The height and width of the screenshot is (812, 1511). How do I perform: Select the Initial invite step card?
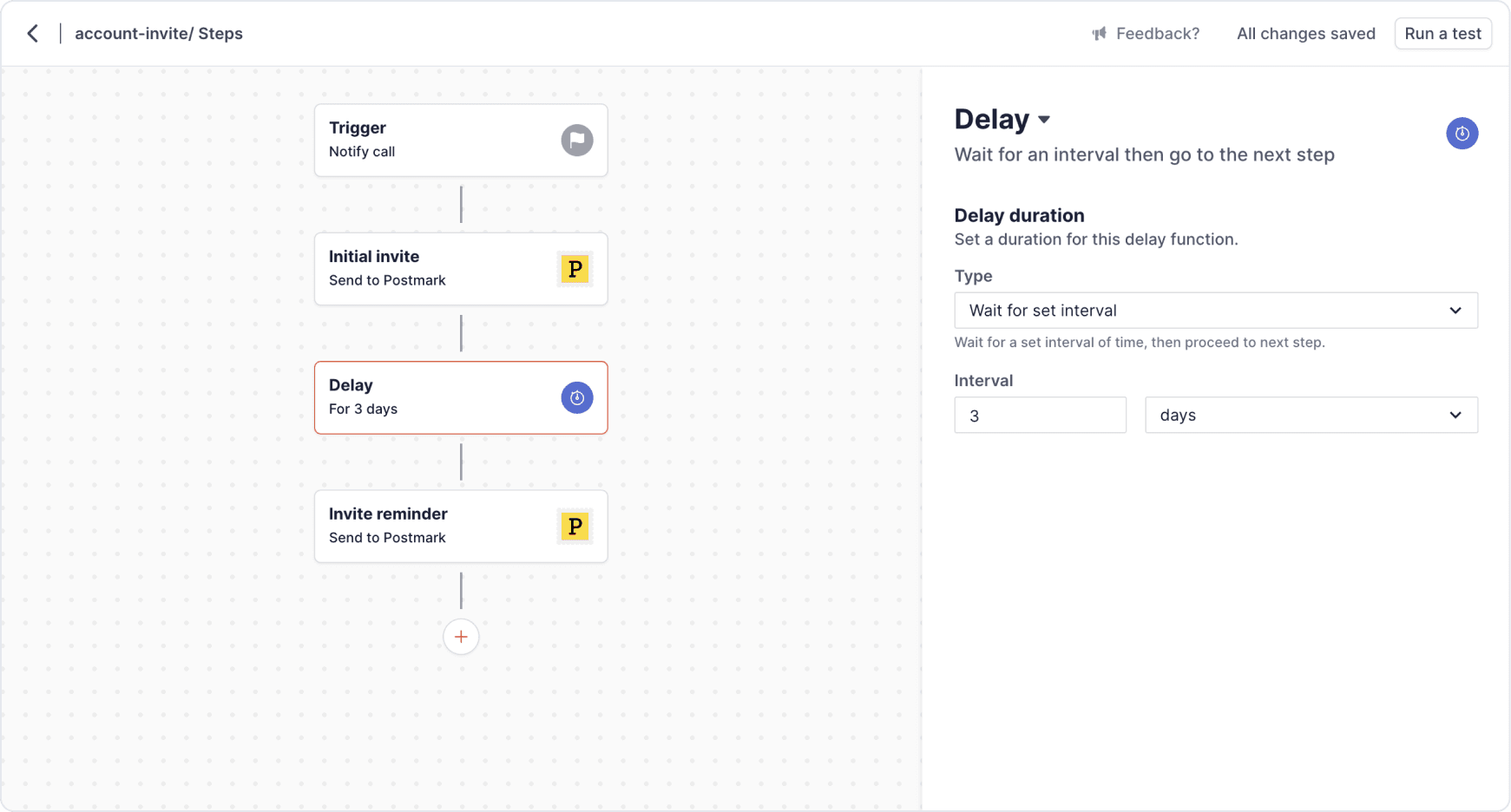tap(434, 269)
